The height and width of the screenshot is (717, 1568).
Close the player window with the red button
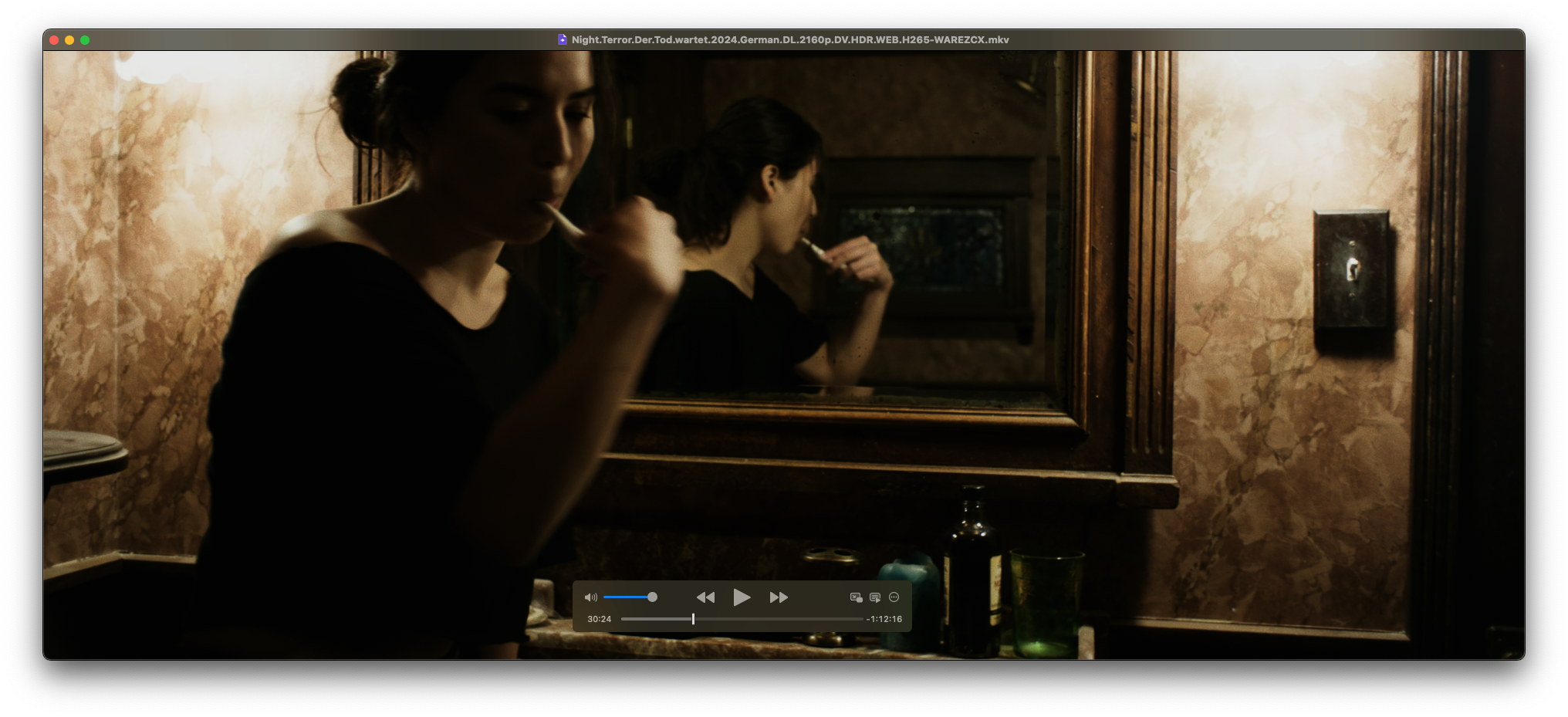pos(54,40)
